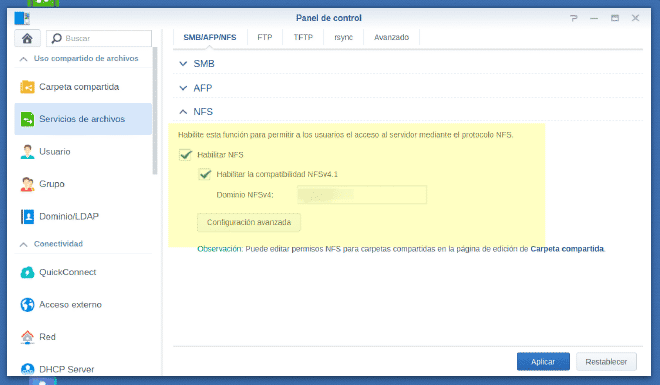
Task: Open the TFTP tab
Action: coord(303,37)
